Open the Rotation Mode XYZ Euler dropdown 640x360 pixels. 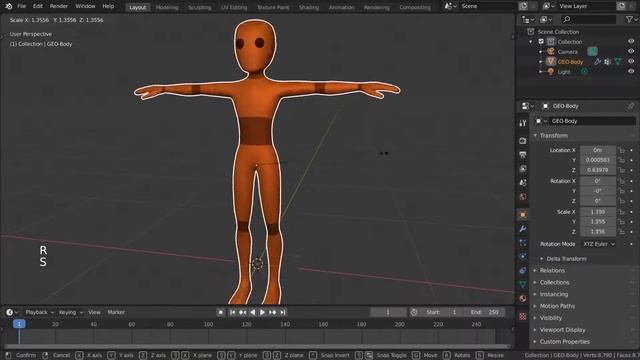(x=598, y=244)
